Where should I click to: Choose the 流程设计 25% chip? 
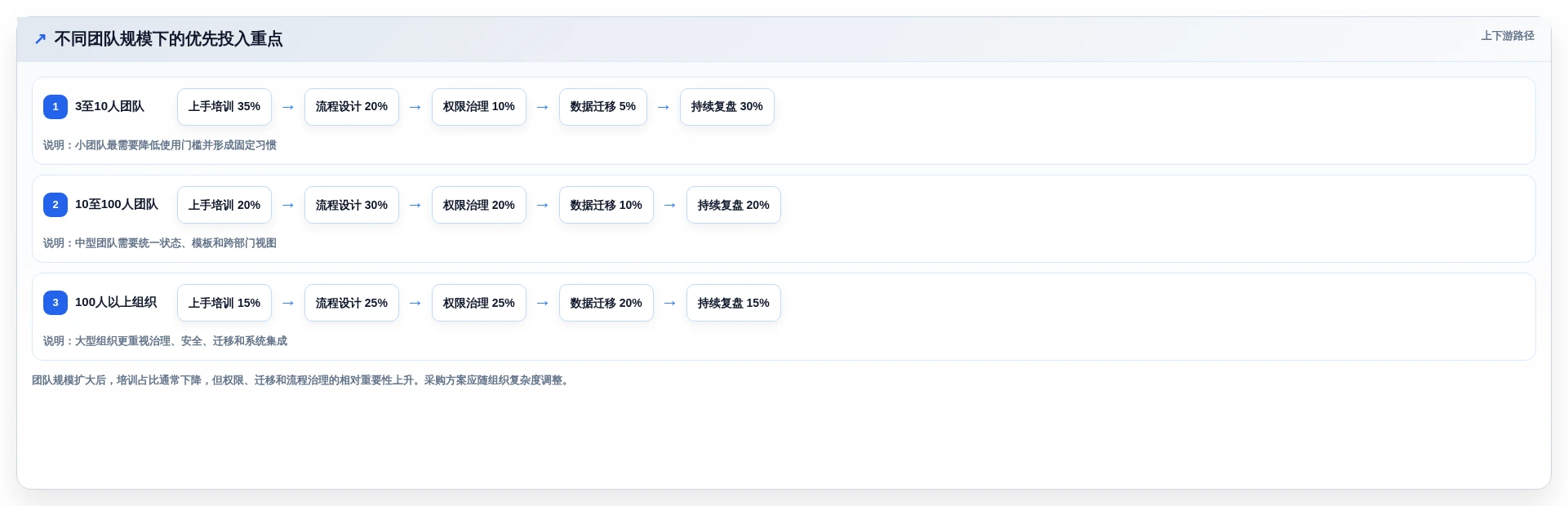352,303
